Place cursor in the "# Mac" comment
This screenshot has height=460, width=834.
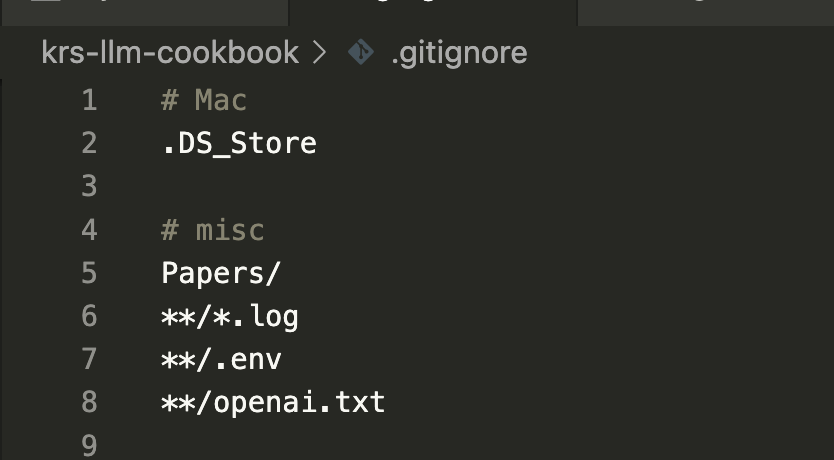click(204, 100)
